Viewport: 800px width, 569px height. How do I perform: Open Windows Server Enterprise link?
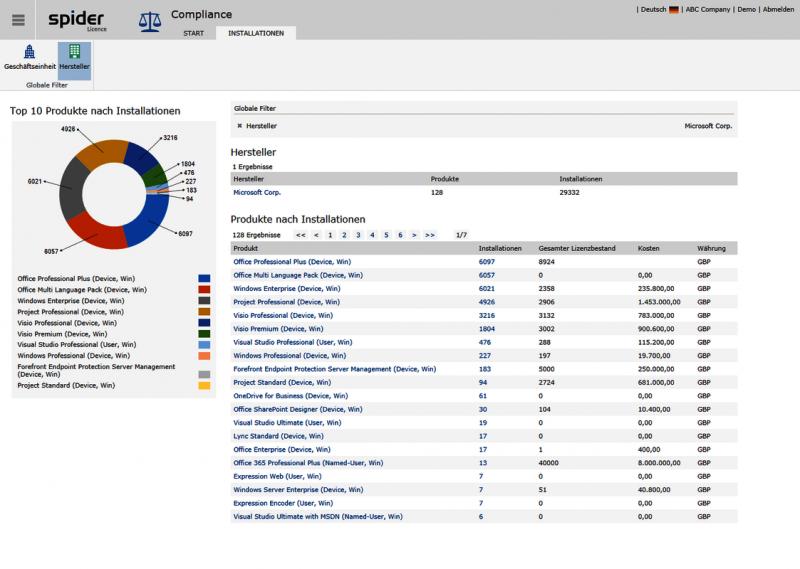pyautogui.click(x=298, y=490)
